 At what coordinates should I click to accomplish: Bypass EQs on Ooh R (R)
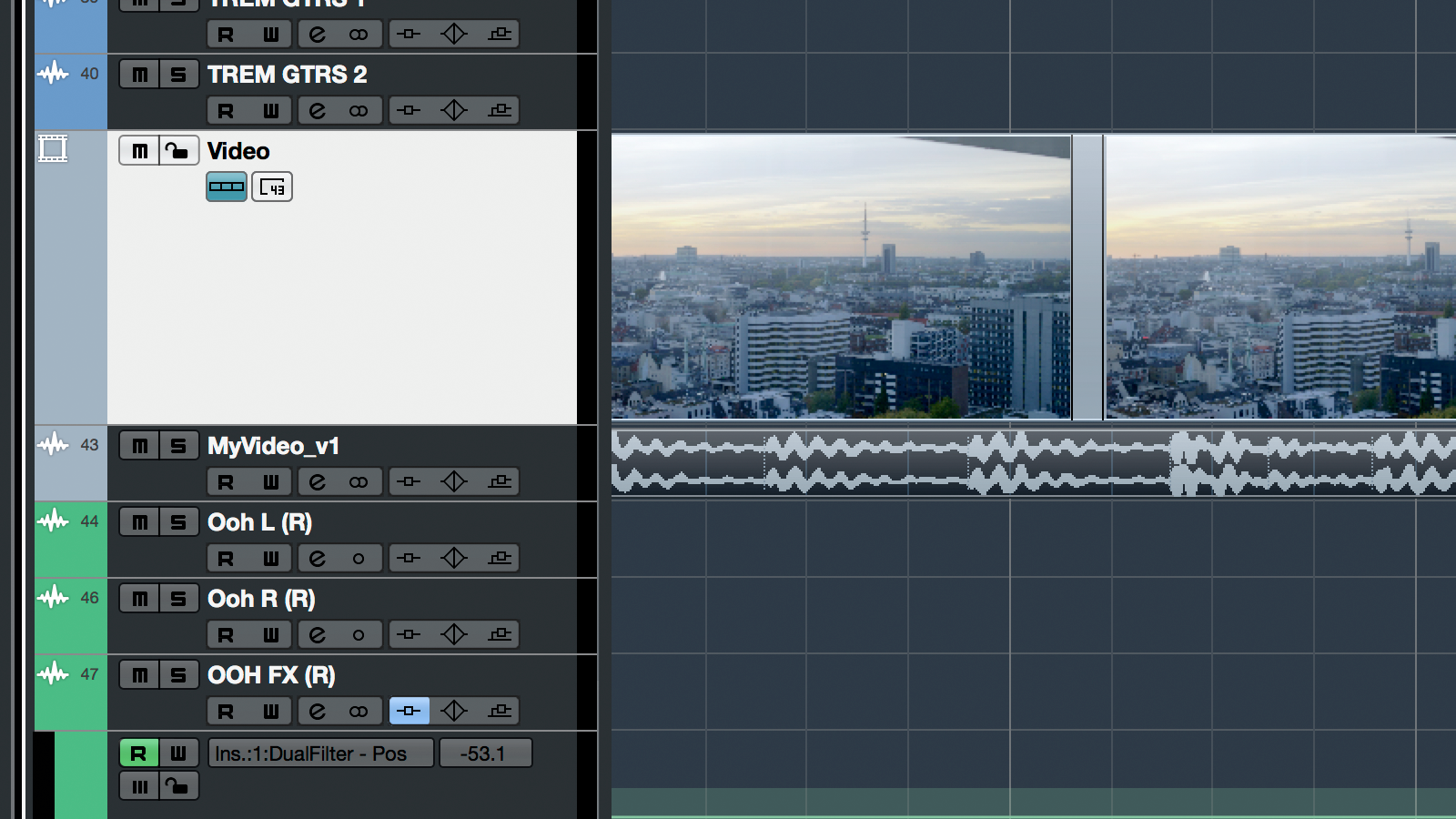454,635
